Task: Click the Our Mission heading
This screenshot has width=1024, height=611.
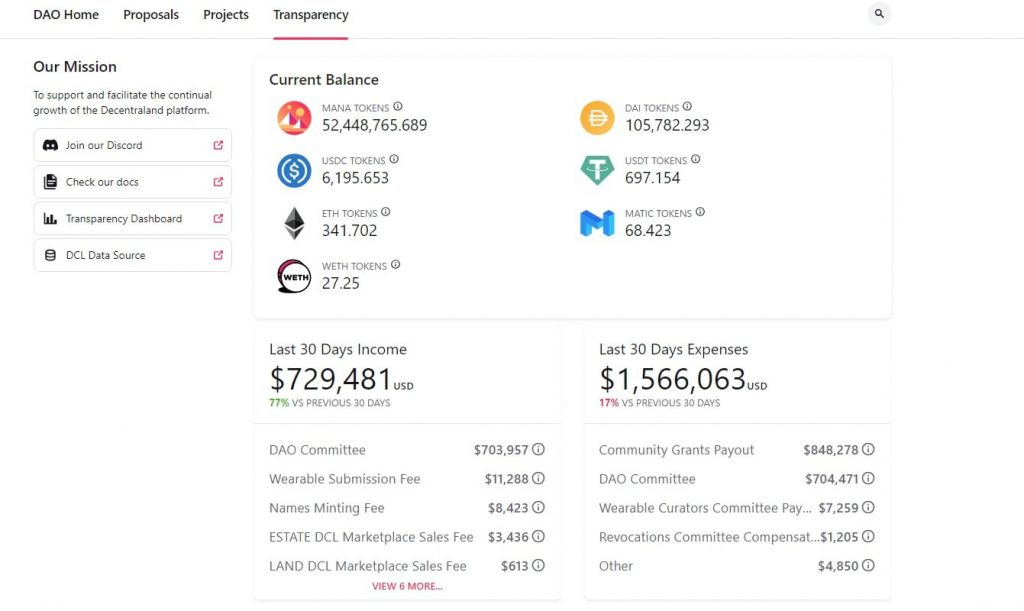Action: pos(75,67)
